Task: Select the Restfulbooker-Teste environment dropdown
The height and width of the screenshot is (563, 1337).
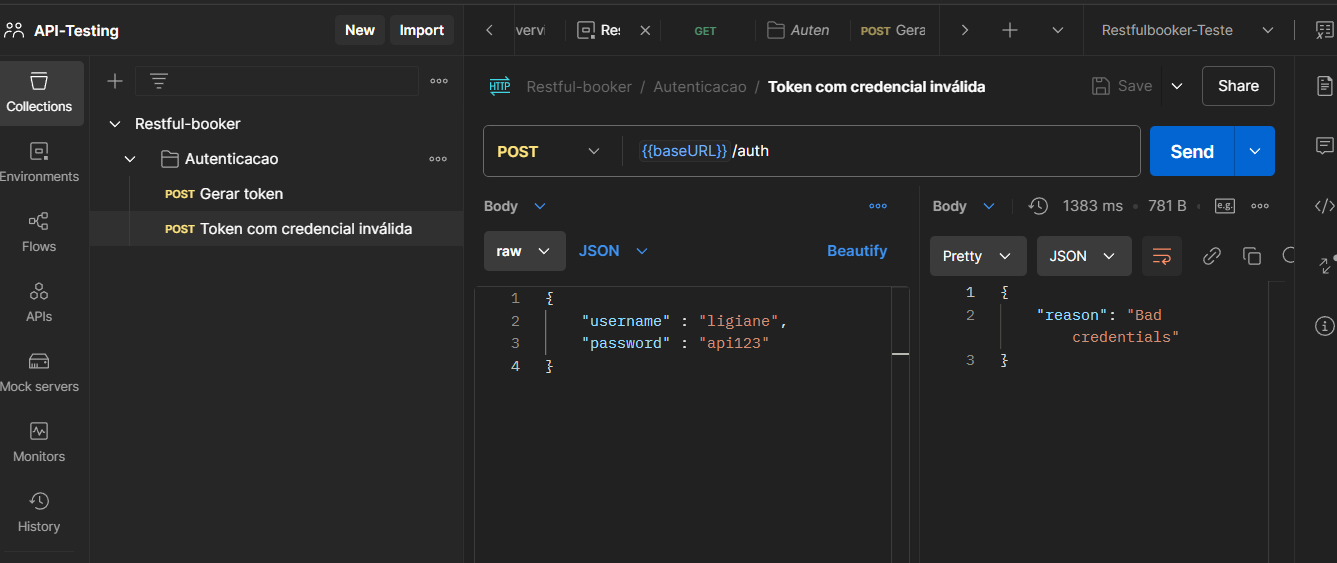Action: (1187, 30)
